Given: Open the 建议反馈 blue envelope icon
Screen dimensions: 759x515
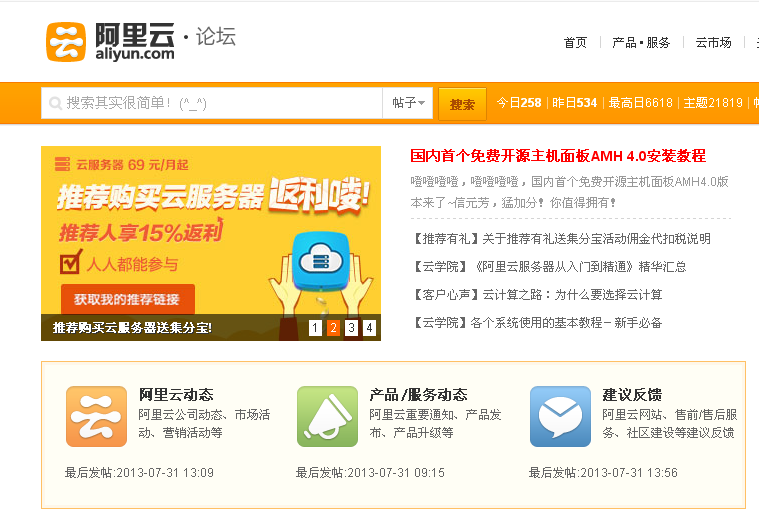Looking at the screenshot, I should tap(560, 416).
